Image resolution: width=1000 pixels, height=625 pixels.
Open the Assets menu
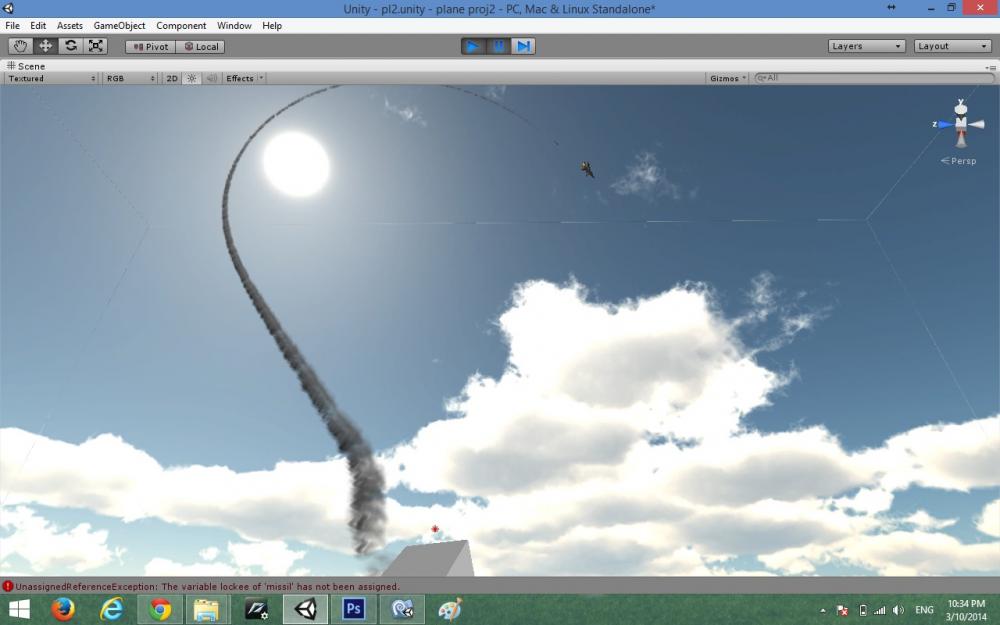[70, 26]
